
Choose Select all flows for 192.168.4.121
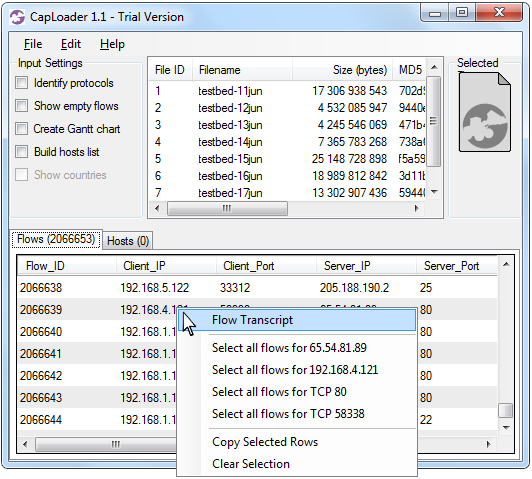[x=297, y=370]
